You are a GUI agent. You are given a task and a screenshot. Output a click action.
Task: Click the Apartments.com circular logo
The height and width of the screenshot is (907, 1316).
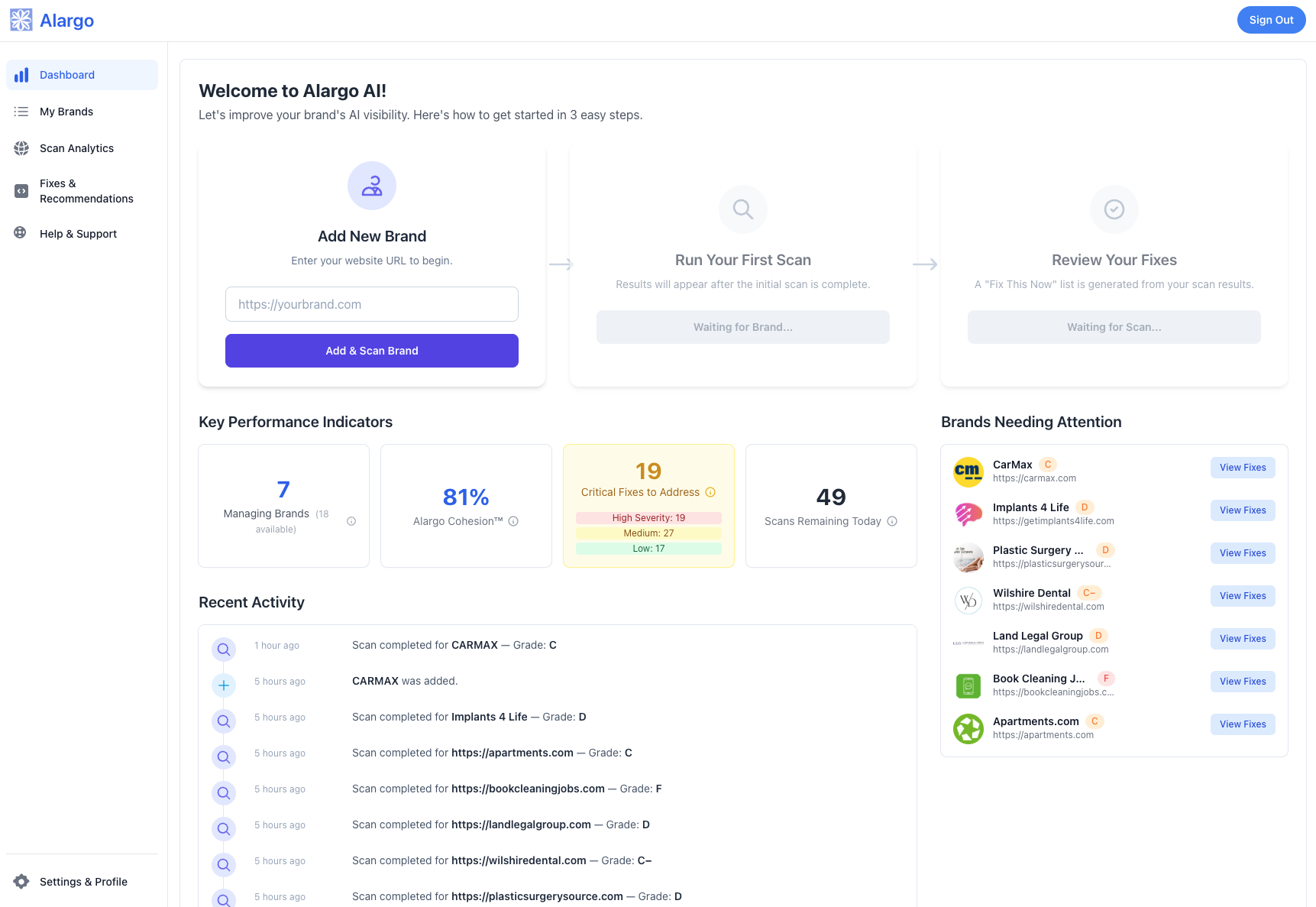[x=968, y=728]
